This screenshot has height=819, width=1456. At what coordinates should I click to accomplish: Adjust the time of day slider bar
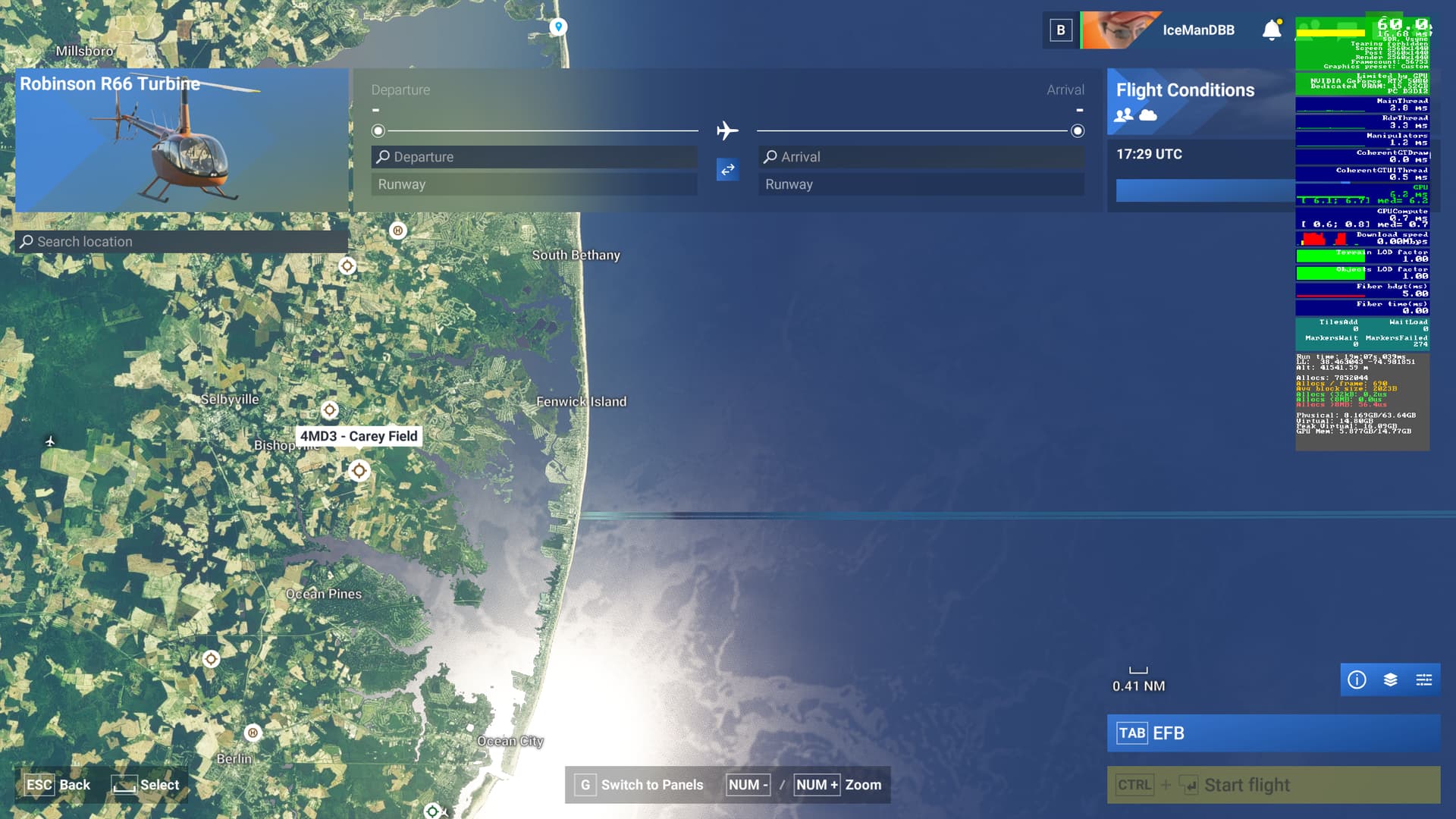1204,190
